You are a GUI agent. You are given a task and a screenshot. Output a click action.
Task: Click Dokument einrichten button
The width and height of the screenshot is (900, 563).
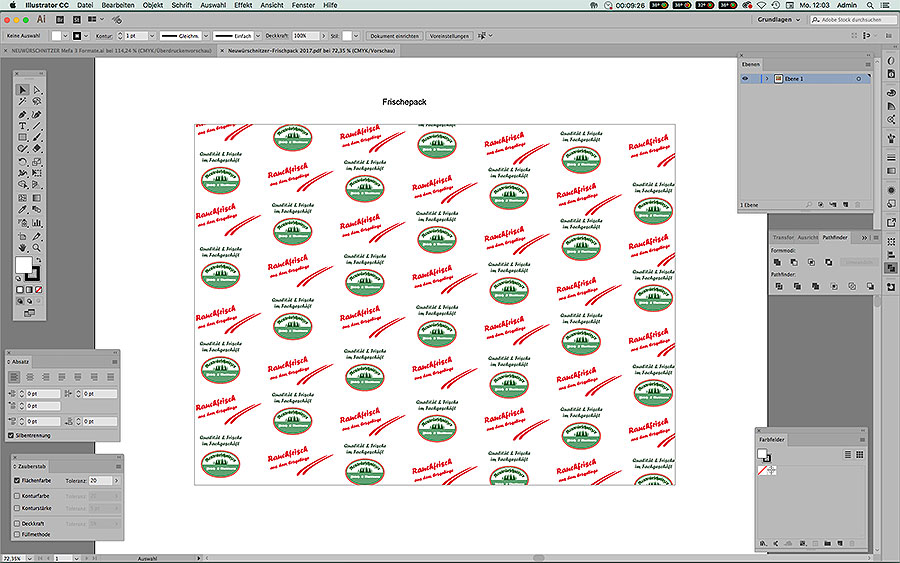pos(394,36)
